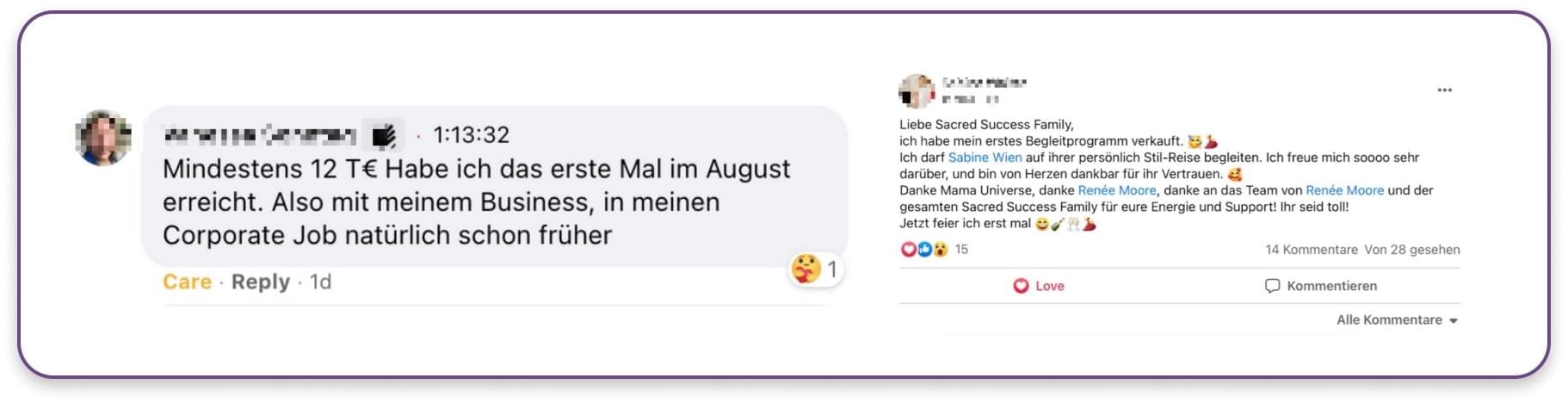Expand the Alle Kommentare dropdown
The height and width of the screenshot is (403, 1568).
point(1397,320)
